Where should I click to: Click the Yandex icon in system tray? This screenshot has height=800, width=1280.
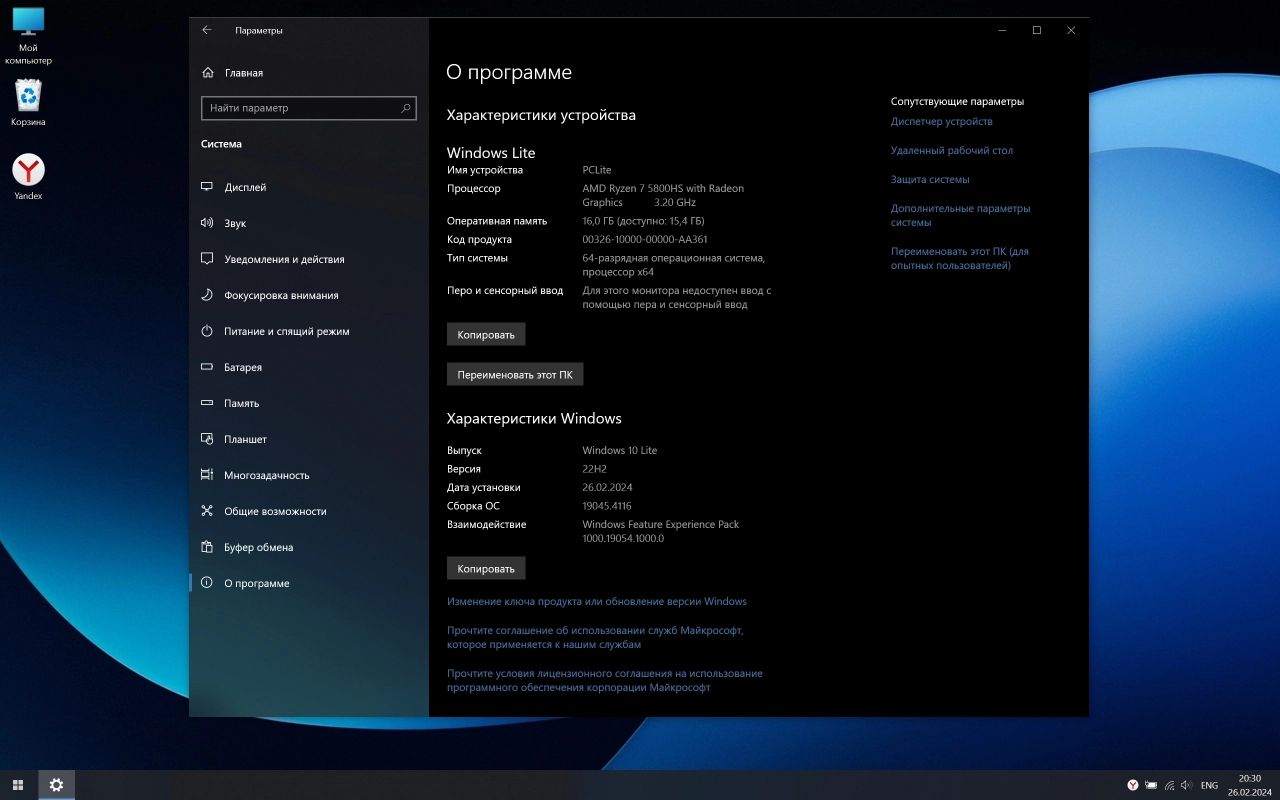click(1133, 785)
